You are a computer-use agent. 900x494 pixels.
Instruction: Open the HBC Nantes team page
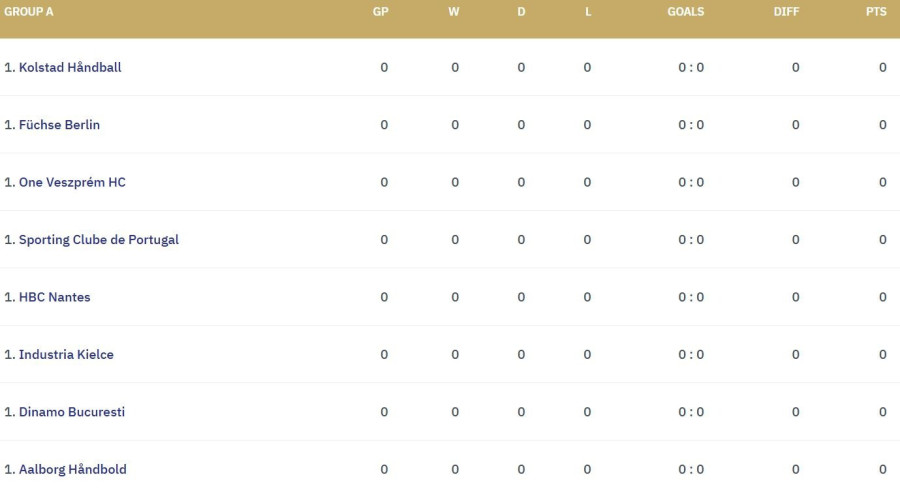(54, 297)
